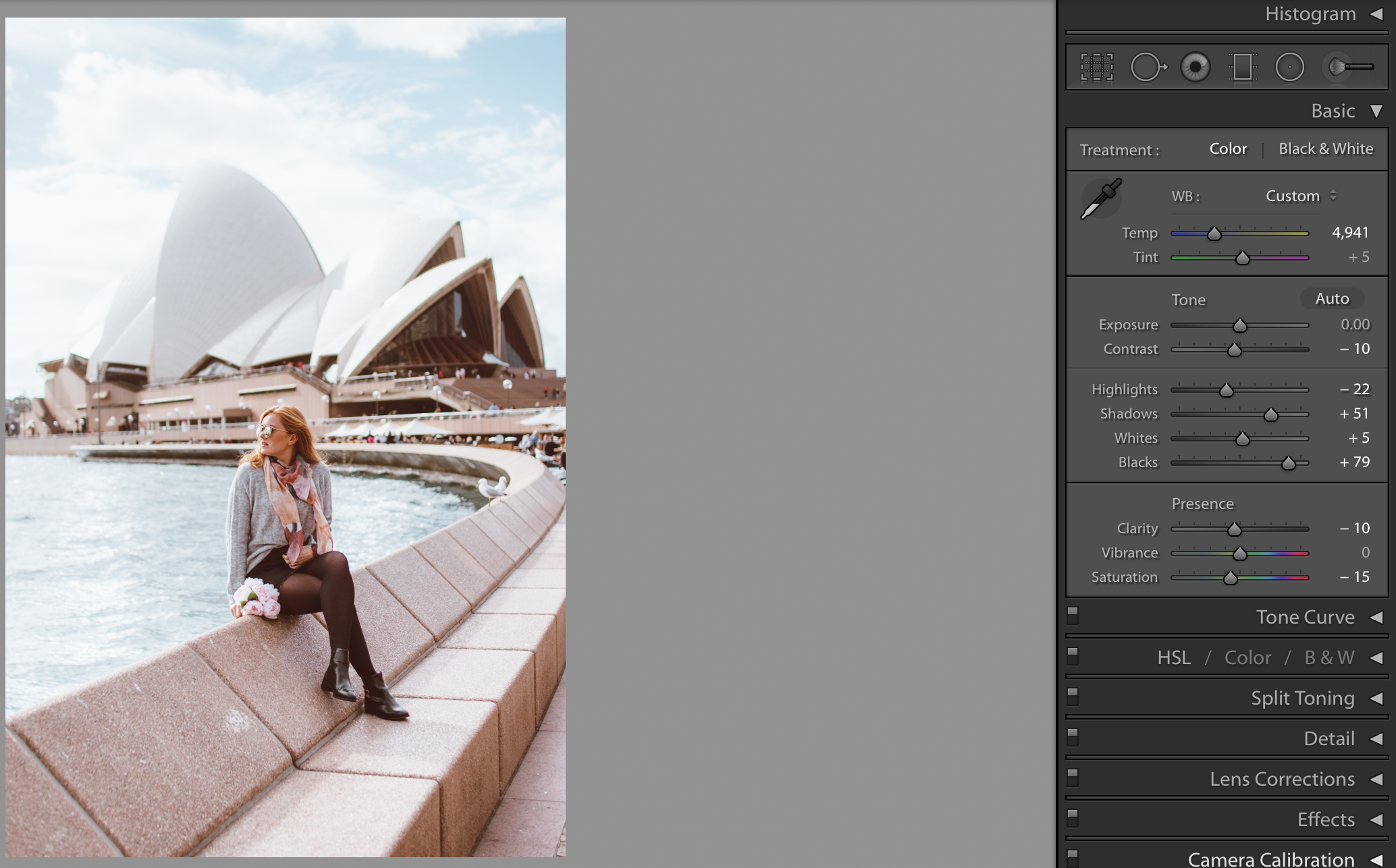The width and height of the screenshot is (1396, 868).
Task: Click the Shadows slider handle
Action: (x=1271, y=414)
